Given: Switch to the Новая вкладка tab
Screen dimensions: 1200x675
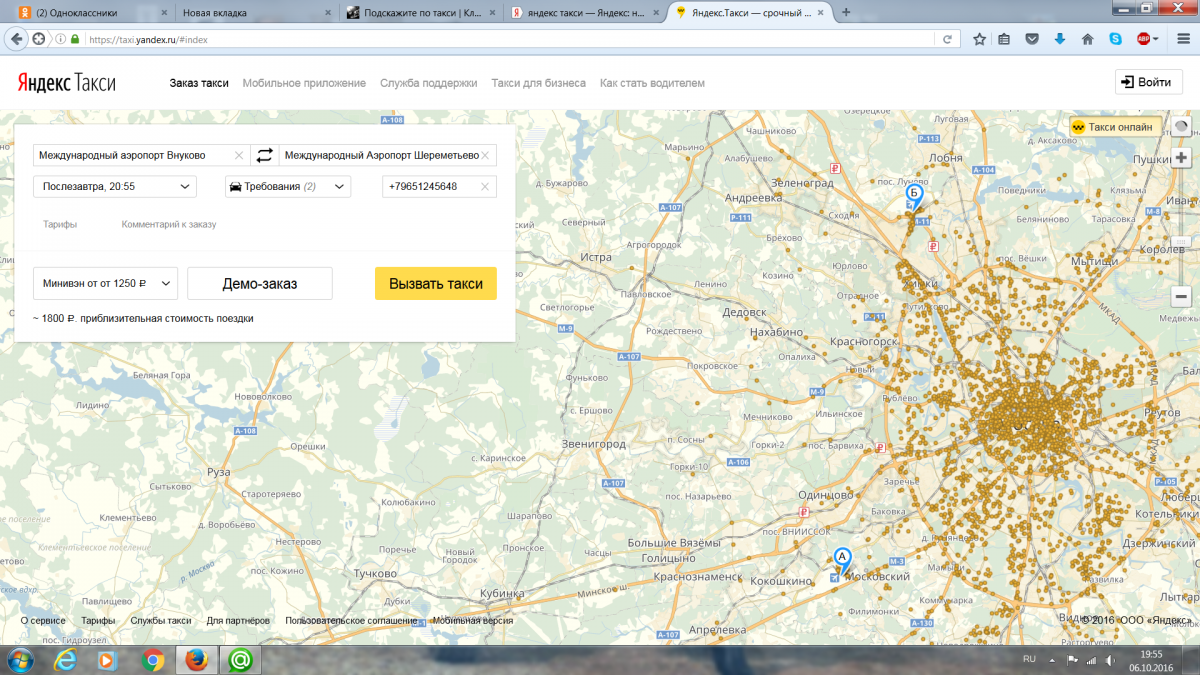Looking at the screenshot, I should tap(256, 12).
